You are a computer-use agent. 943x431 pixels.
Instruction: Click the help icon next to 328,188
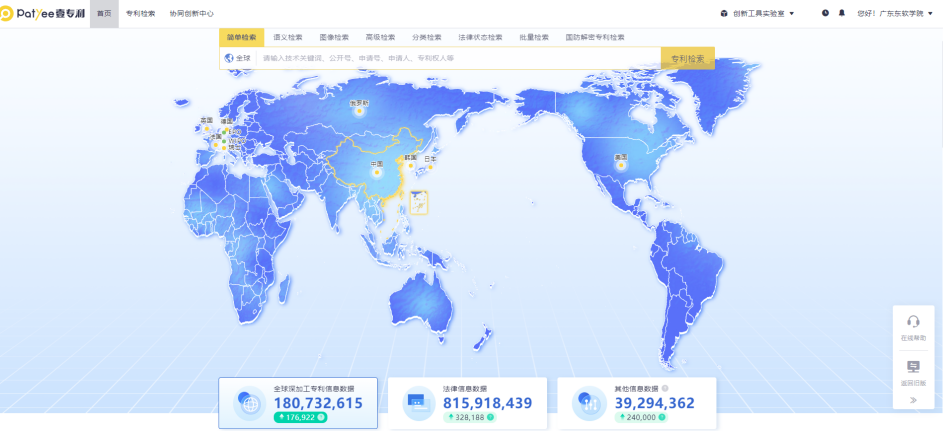491,417
